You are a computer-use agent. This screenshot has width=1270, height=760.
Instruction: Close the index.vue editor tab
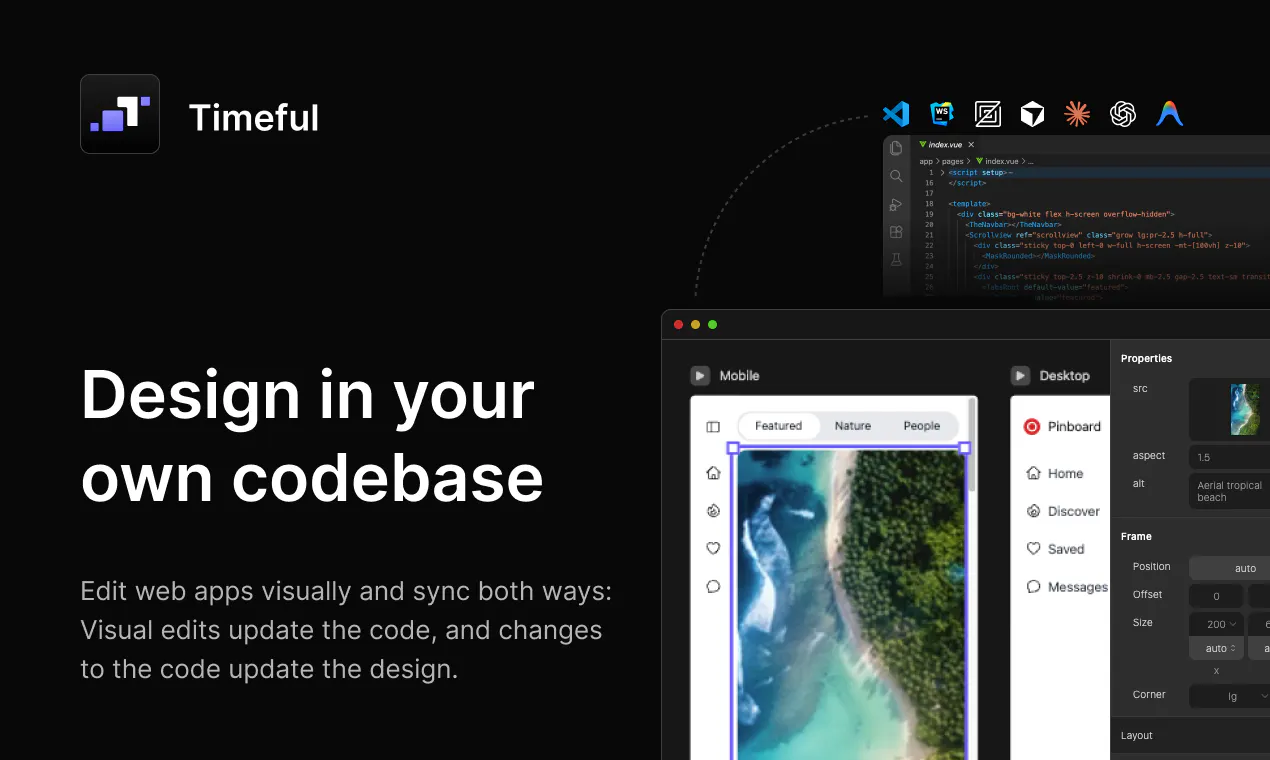coord(971,145)
